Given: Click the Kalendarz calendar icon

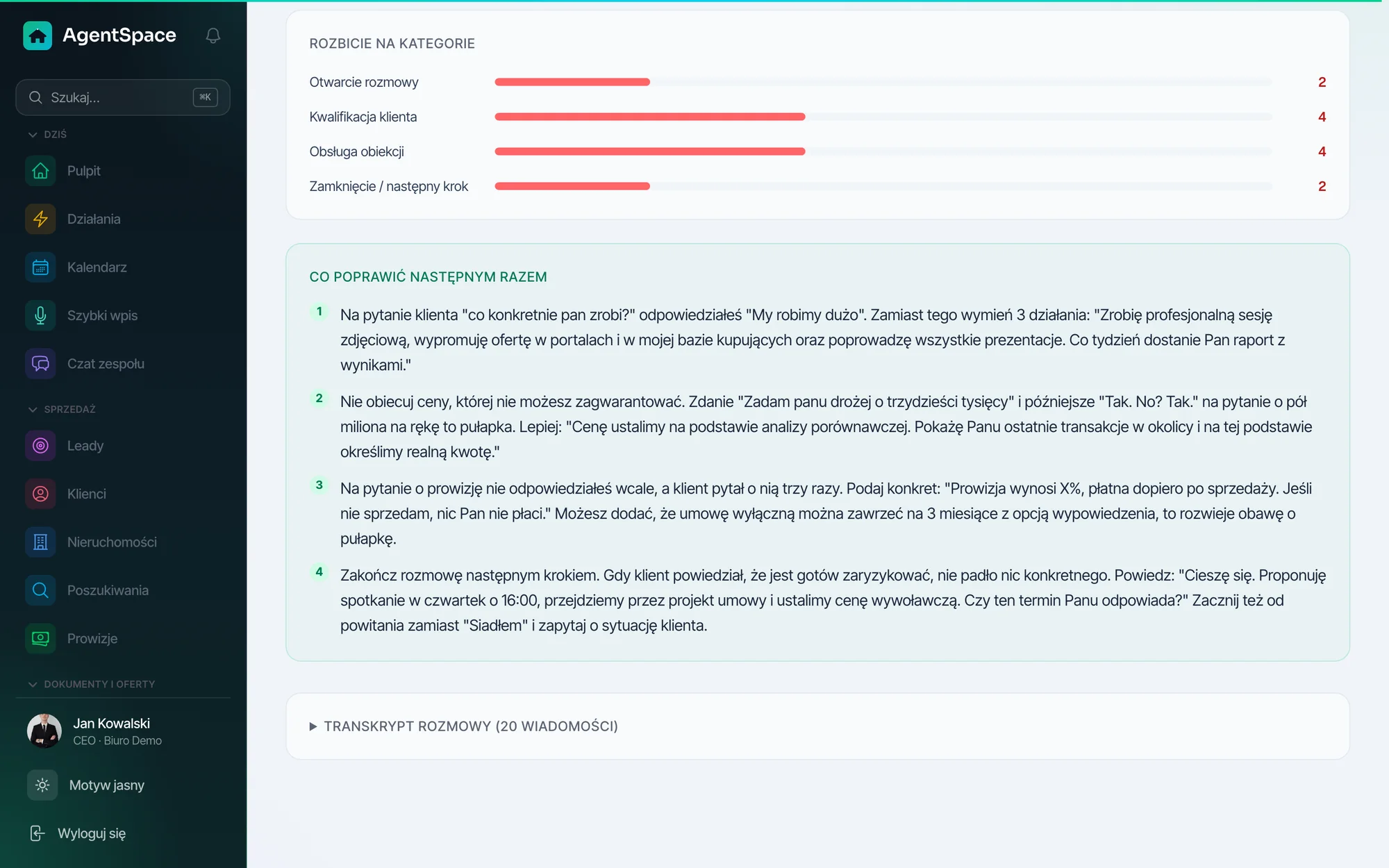Looking at the screenshot, I should [40, 267].
